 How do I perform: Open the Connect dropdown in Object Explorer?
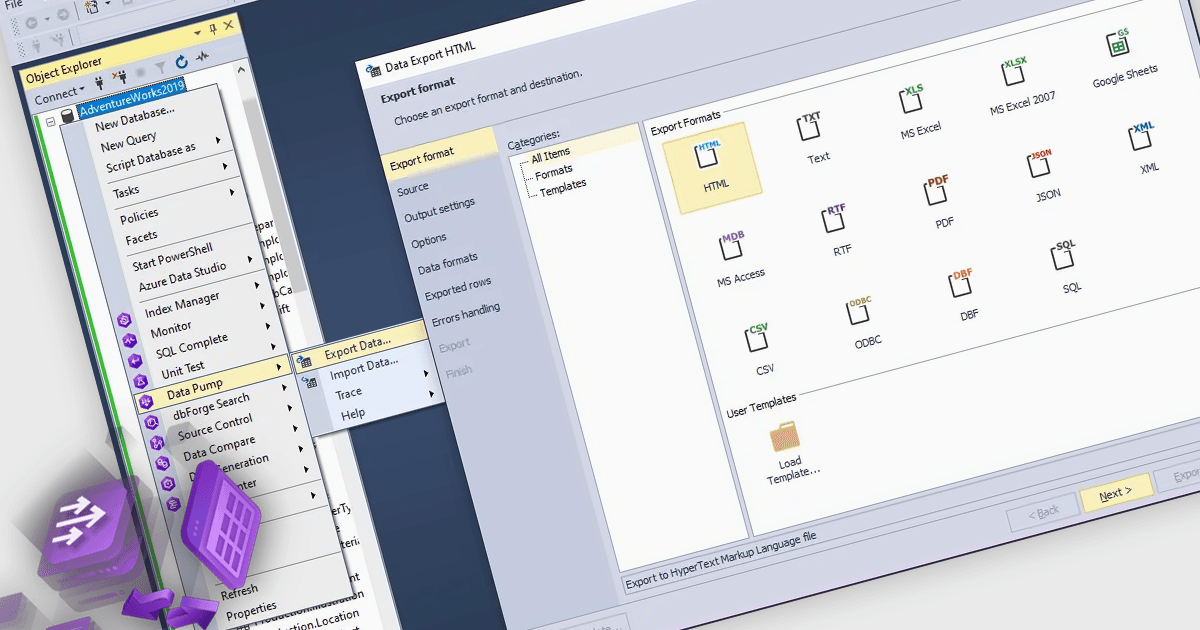coord(58,96)
